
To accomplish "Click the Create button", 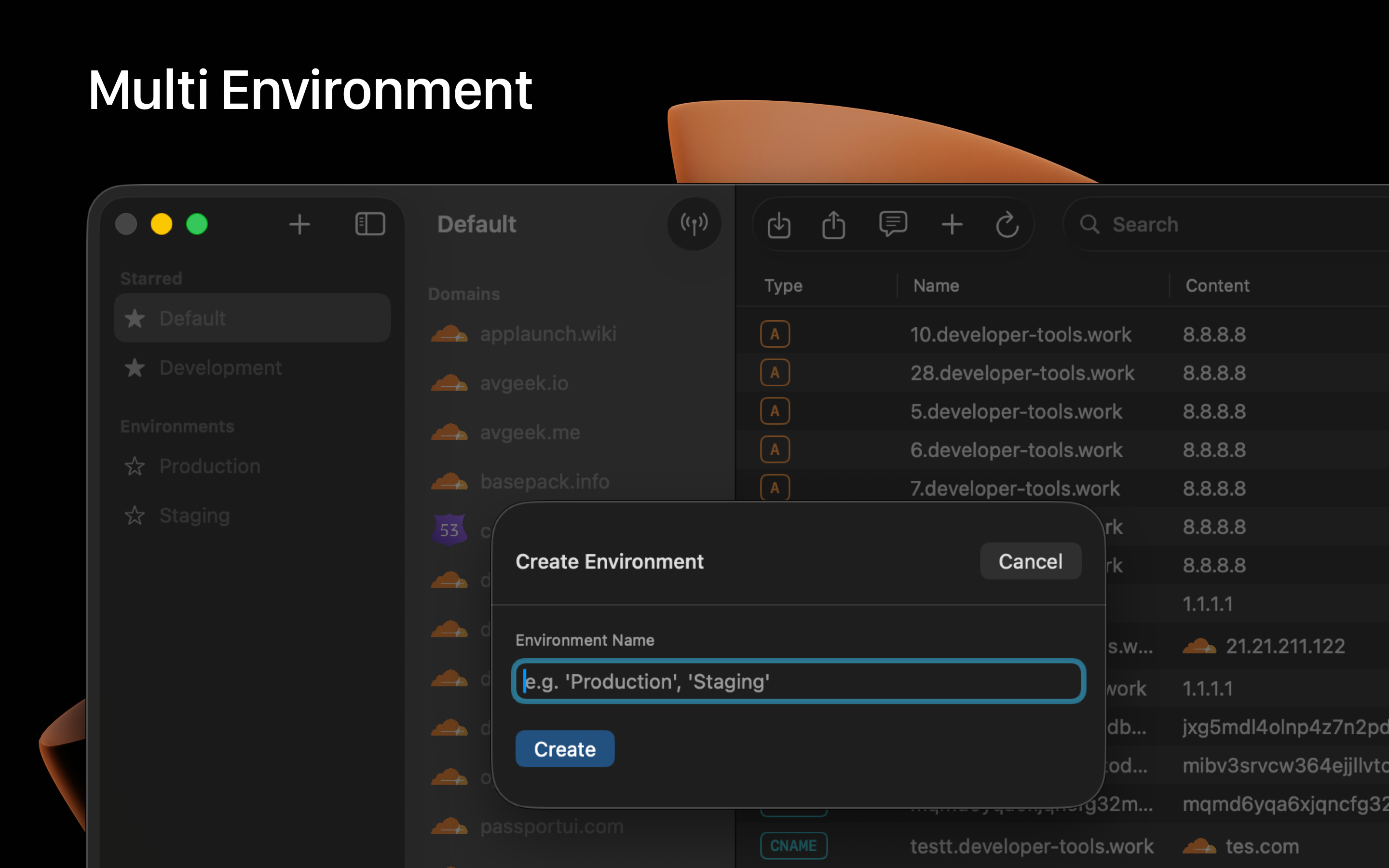I will click(x=565, y=749).
